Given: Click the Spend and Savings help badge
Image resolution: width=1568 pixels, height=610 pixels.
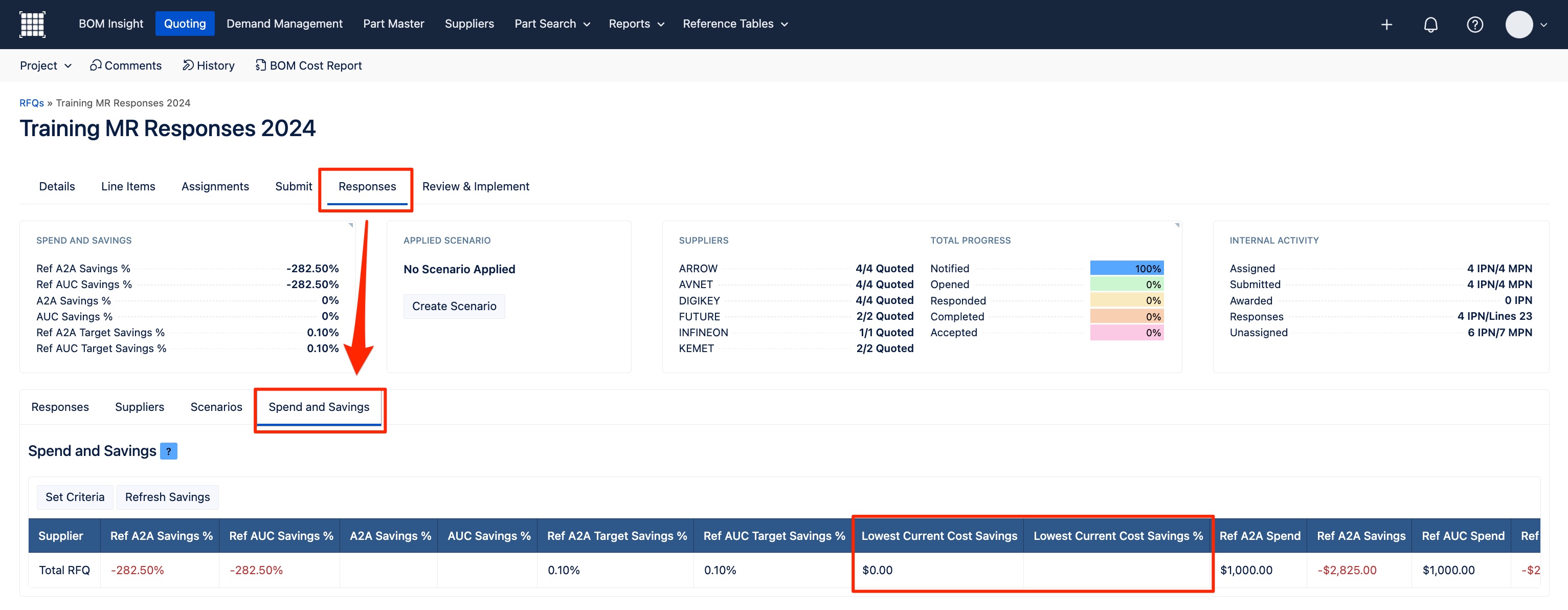Looking at the screenshot, I should tap(169, 451).
